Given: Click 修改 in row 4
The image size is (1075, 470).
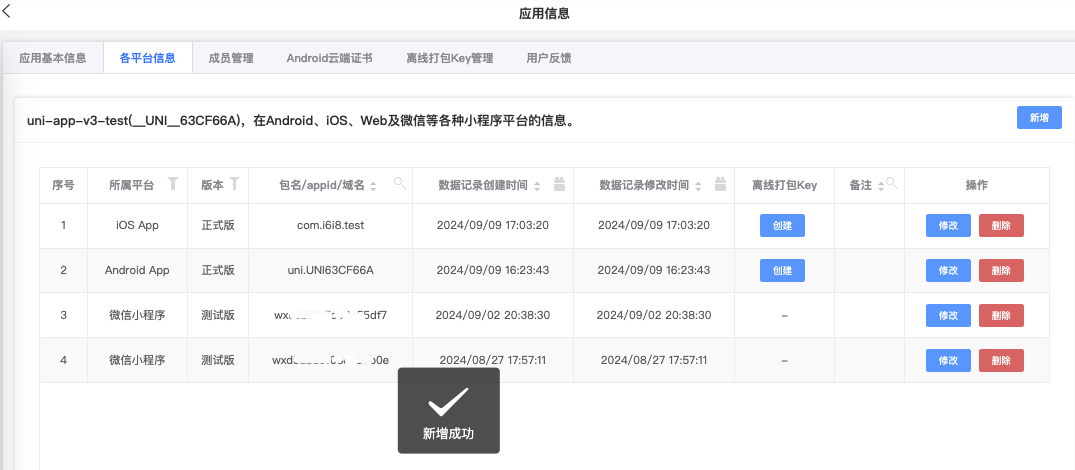Looking at the screenshot, I should tap(948, 360).
